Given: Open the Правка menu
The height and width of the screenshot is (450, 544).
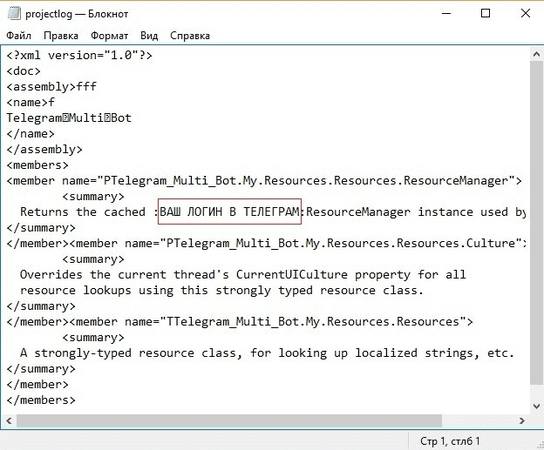Looking at the screenshot, I should coord(61,35).
